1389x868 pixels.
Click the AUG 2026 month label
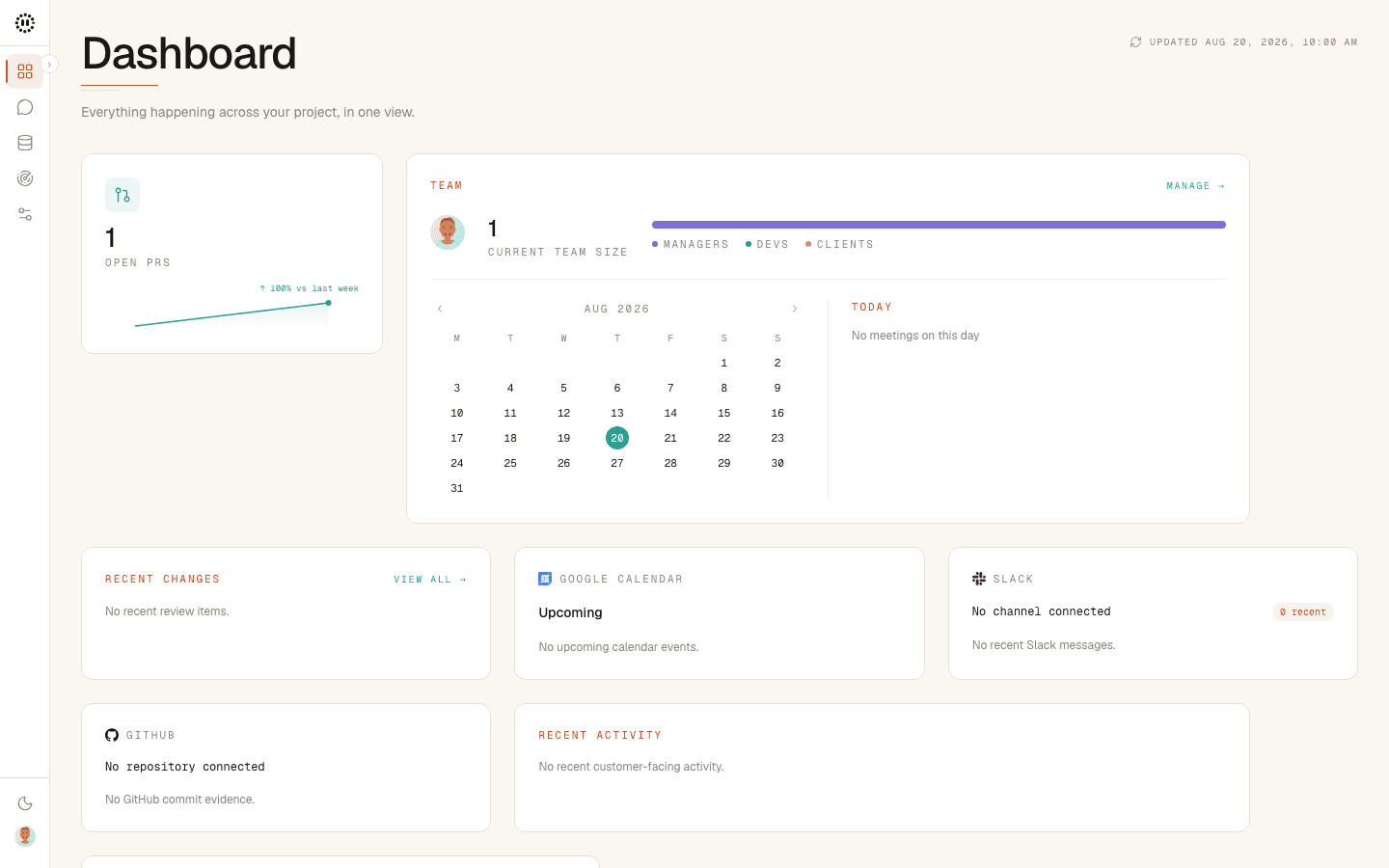coord(617,309)
